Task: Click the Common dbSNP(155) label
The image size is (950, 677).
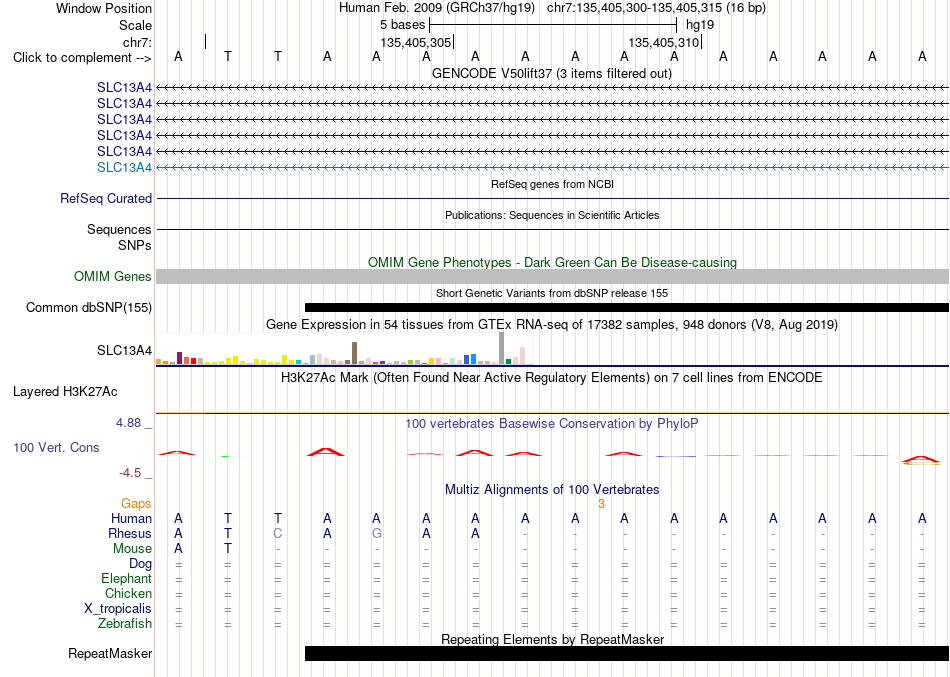Action: click(89, 307)
